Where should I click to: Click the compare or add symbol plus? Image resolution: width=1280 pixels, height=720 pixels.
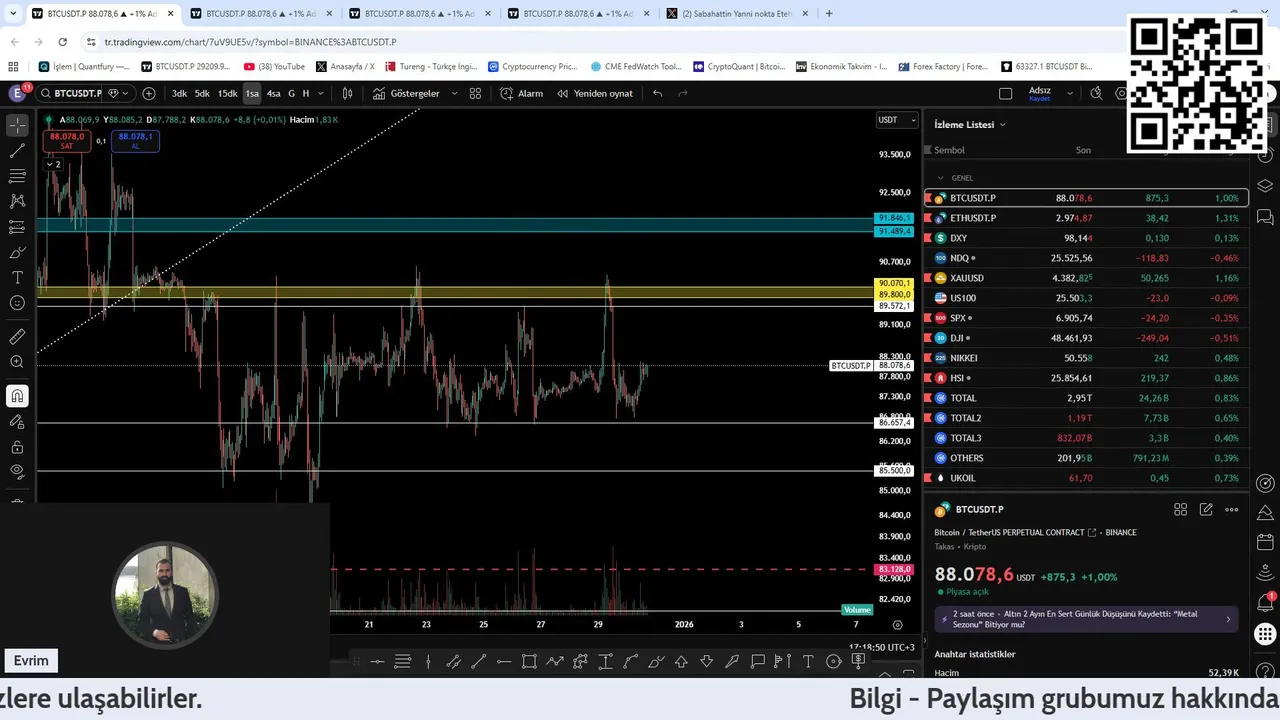[149, 93]
